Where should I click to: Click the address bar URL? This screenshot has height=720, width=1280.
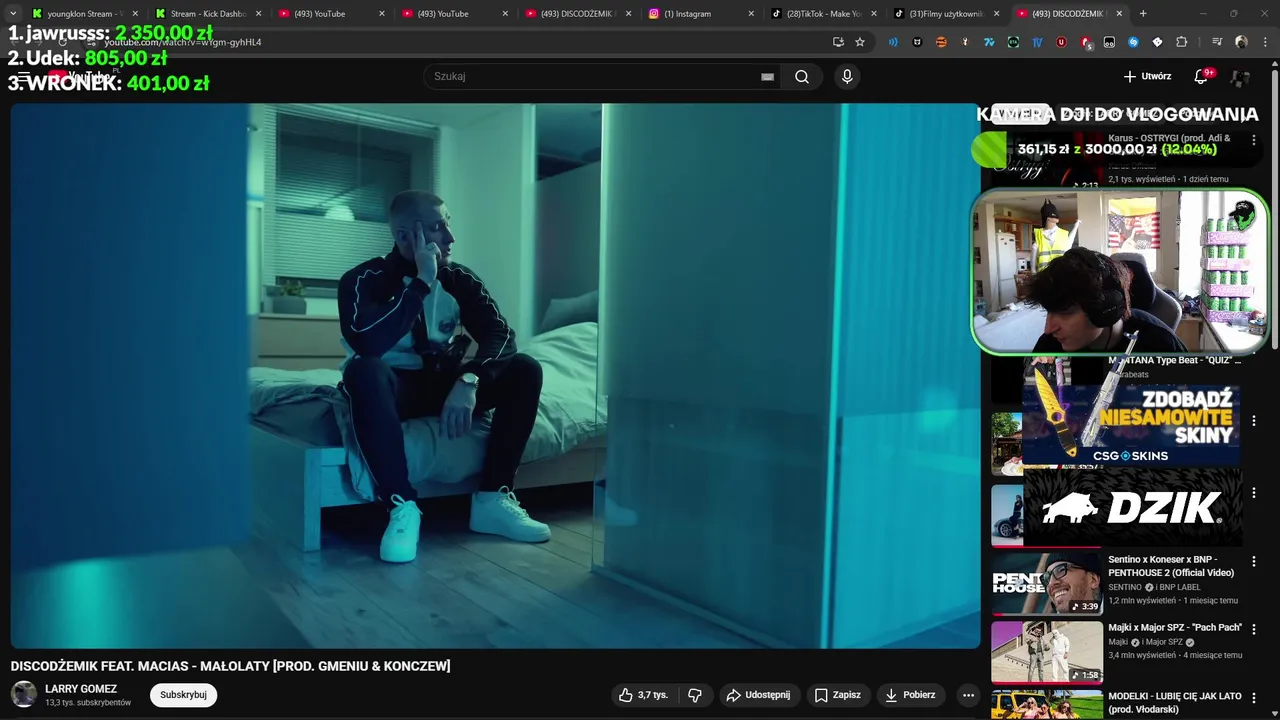coord(182,42)
